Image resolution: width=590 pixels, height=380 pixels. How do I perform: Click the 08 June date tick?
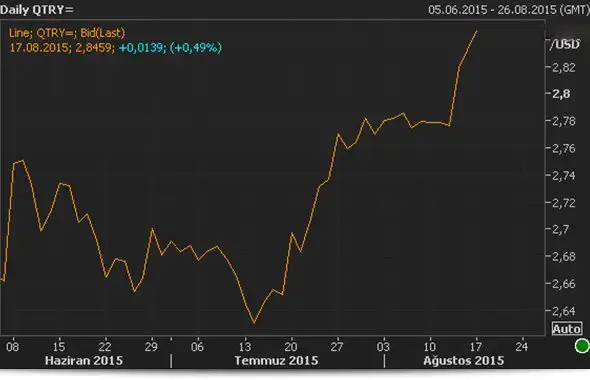pyautogui.click(x=12, y=346)
